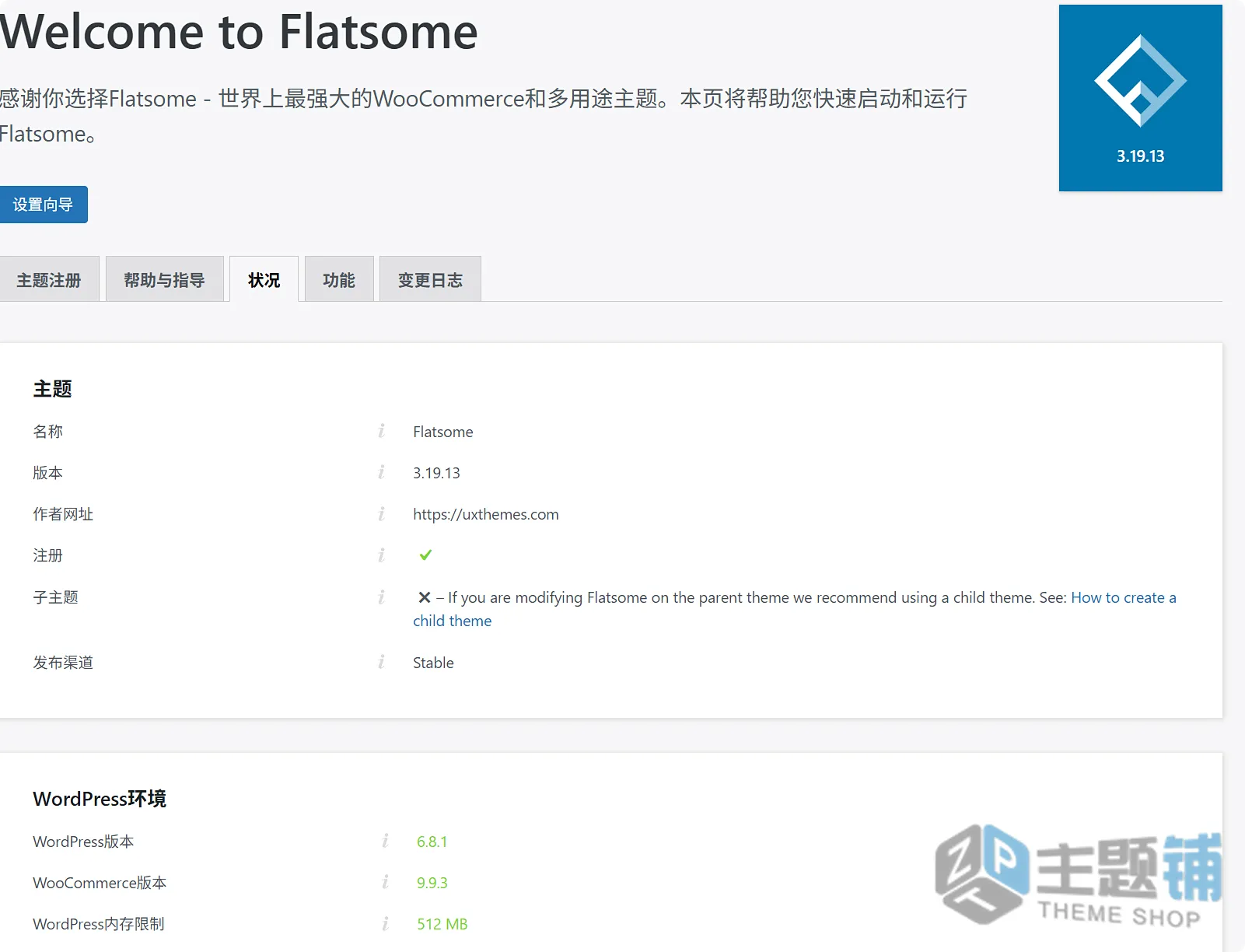Viewport: 1245px width, 952px height.
Task: Click the 作者网址 row label
Action: point(63,514)
